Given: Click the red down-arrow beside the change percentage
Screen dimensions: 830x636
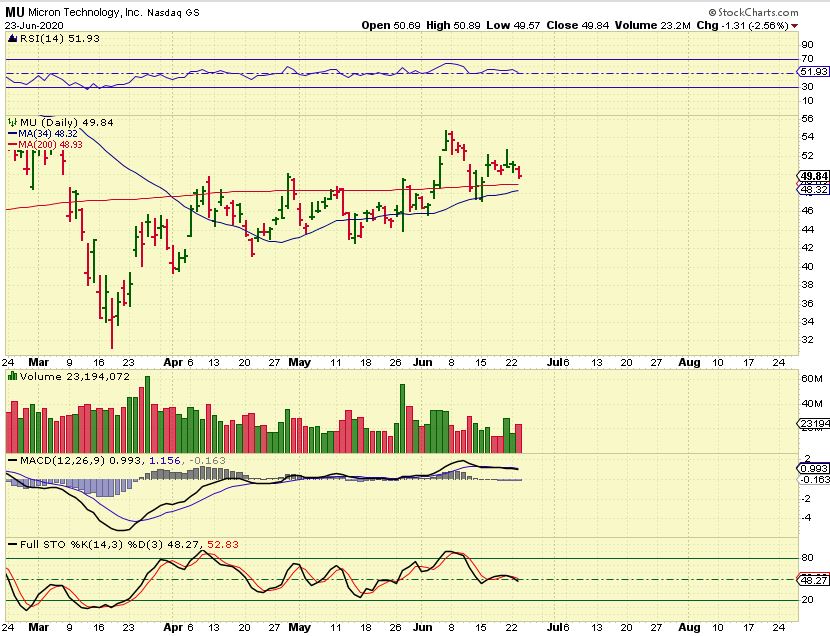Looking at the screenshot, I should [x=795, y=26].
